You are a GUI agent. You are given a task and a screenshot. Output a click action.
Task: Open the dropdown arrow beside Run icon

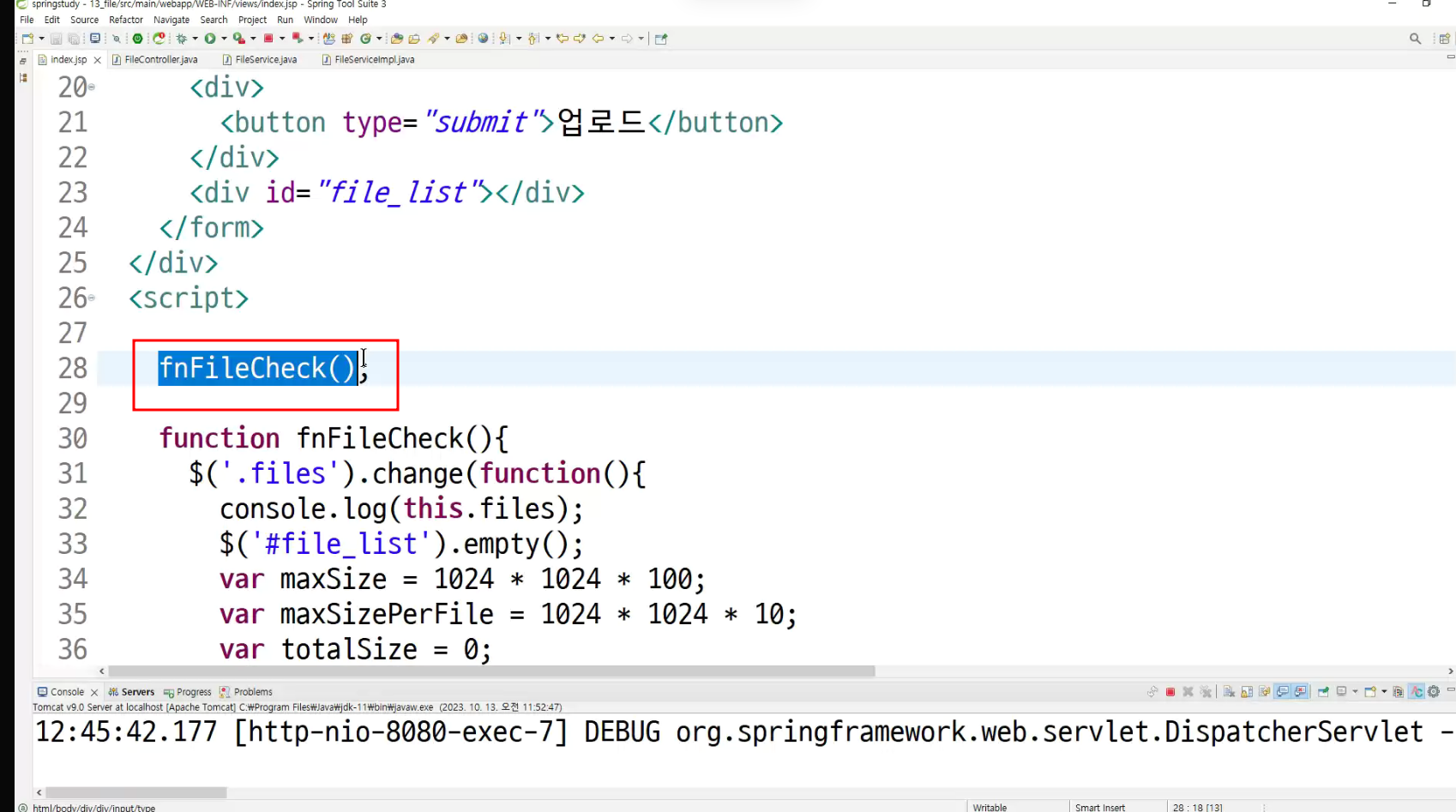coord(224,39)
